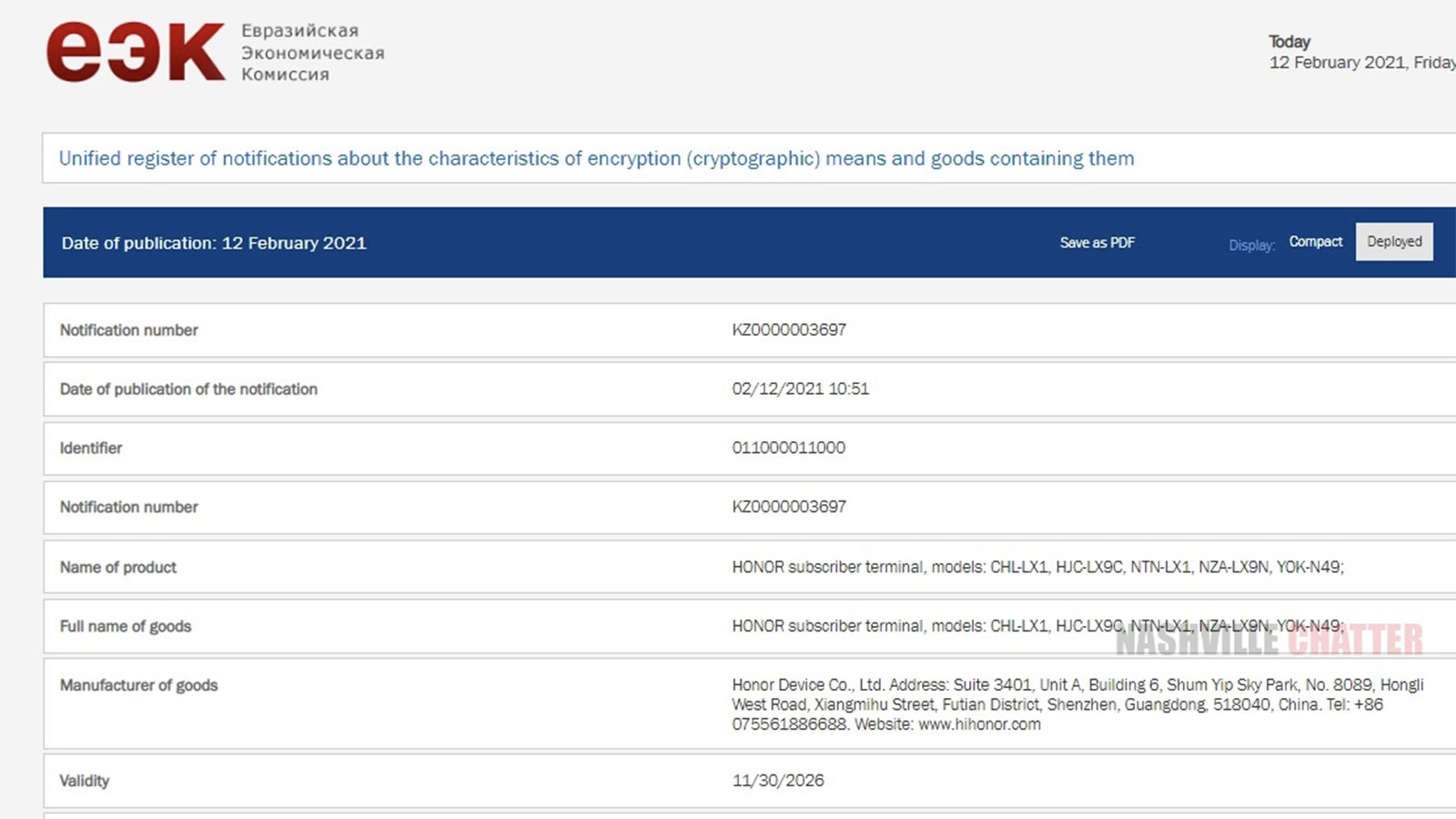Click the red EEC logo
Screen dimensions: 1456x819
point(135,53)
